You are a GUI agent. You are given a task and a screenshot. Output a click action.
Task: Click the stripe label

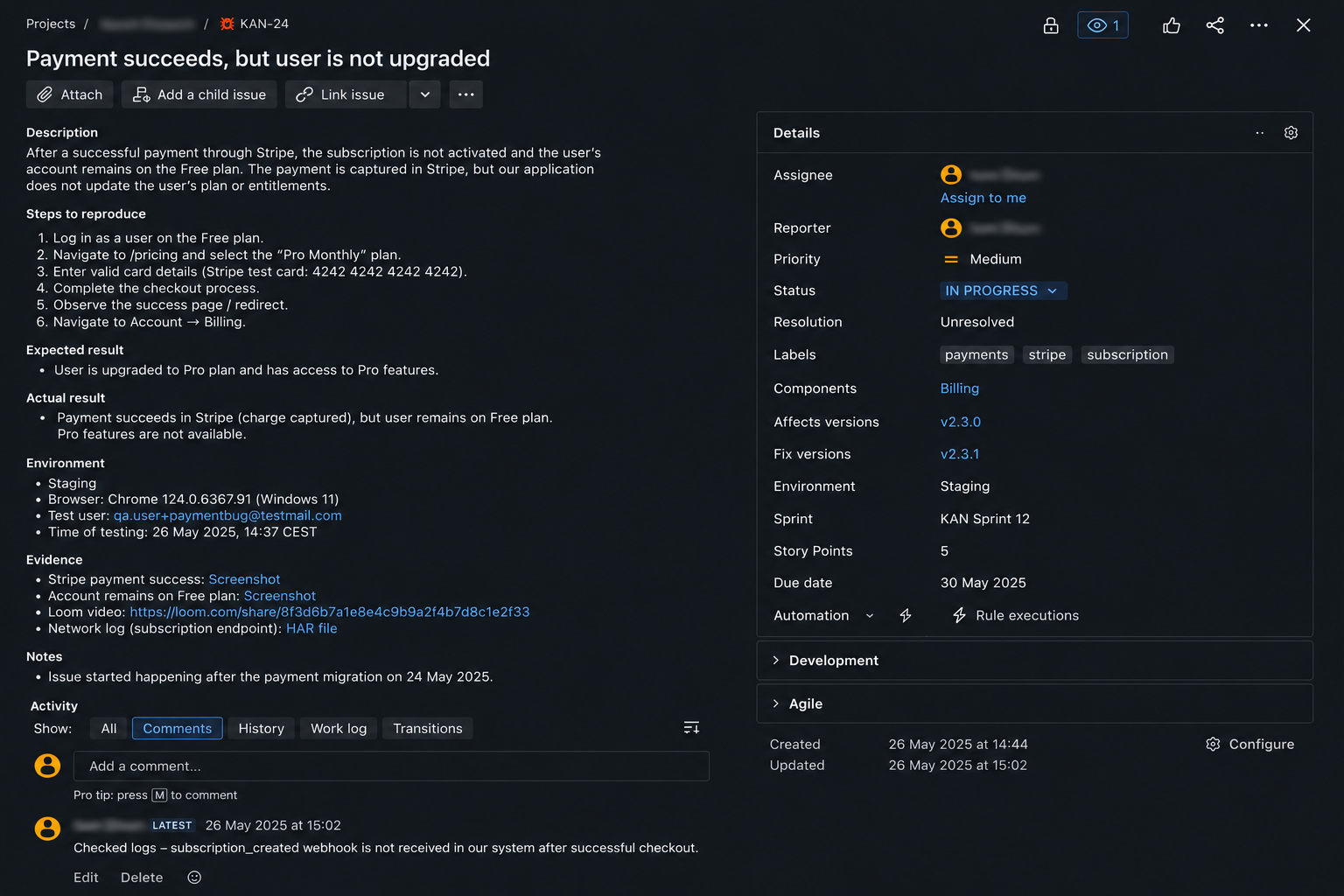pos(1047,354)
